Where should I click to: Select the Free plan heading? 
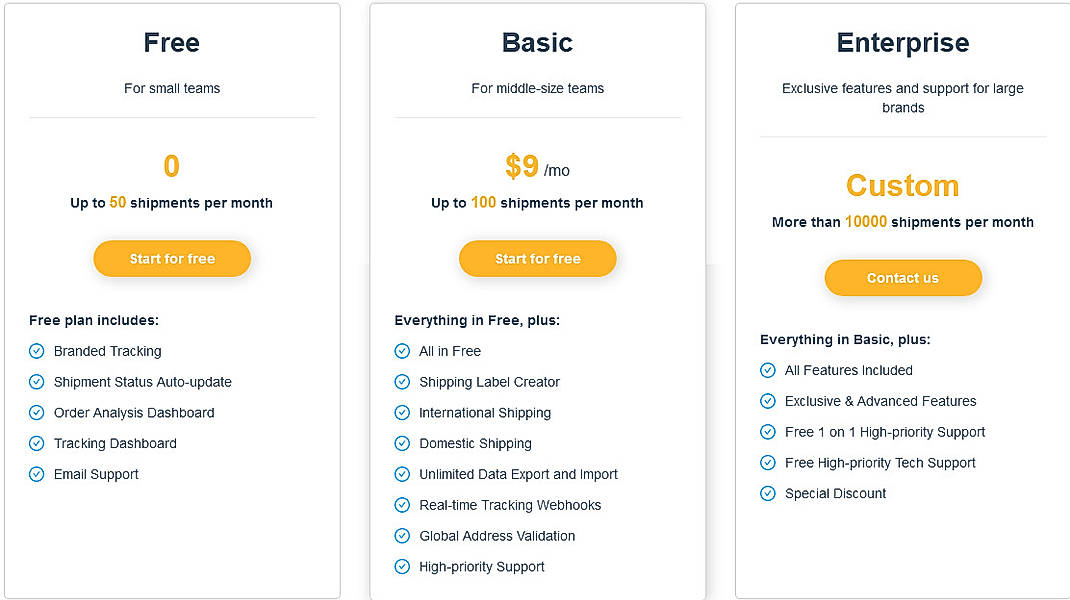171,43
